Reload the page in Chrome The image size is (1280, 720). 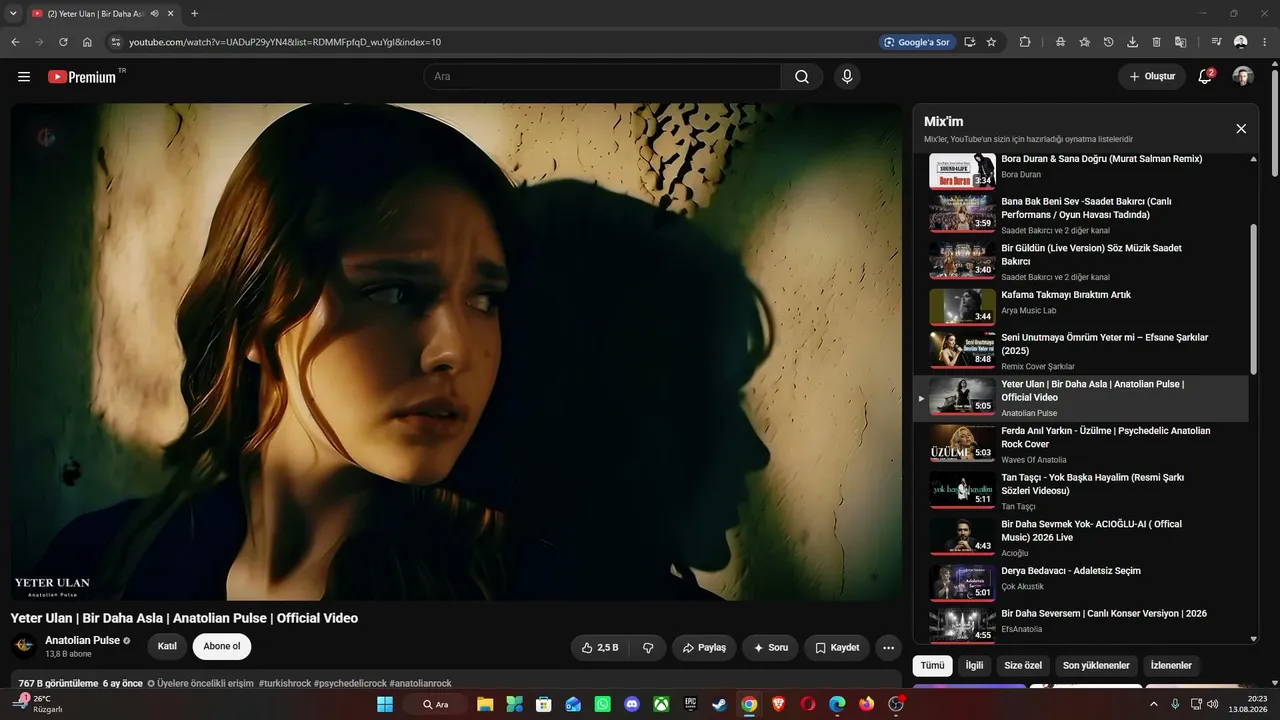63,42
